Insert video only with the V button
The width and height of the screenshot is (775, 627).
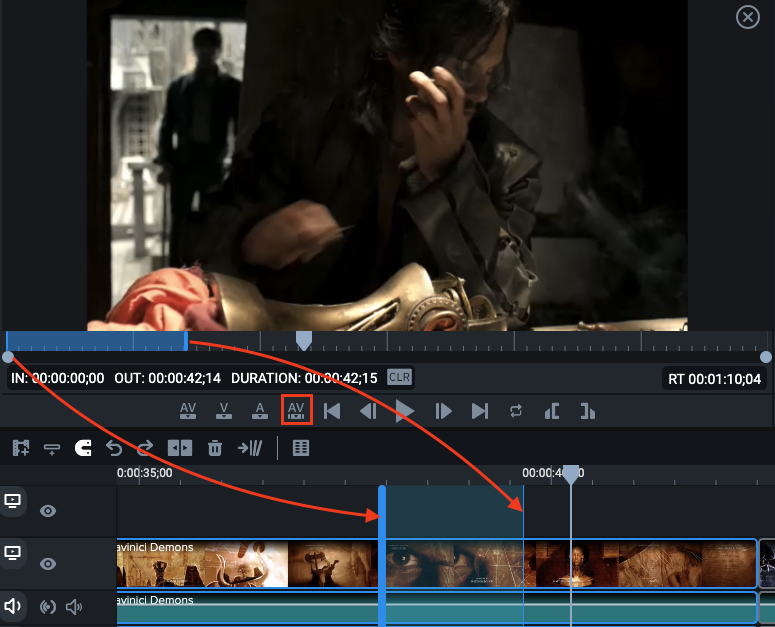pos(224,411)
